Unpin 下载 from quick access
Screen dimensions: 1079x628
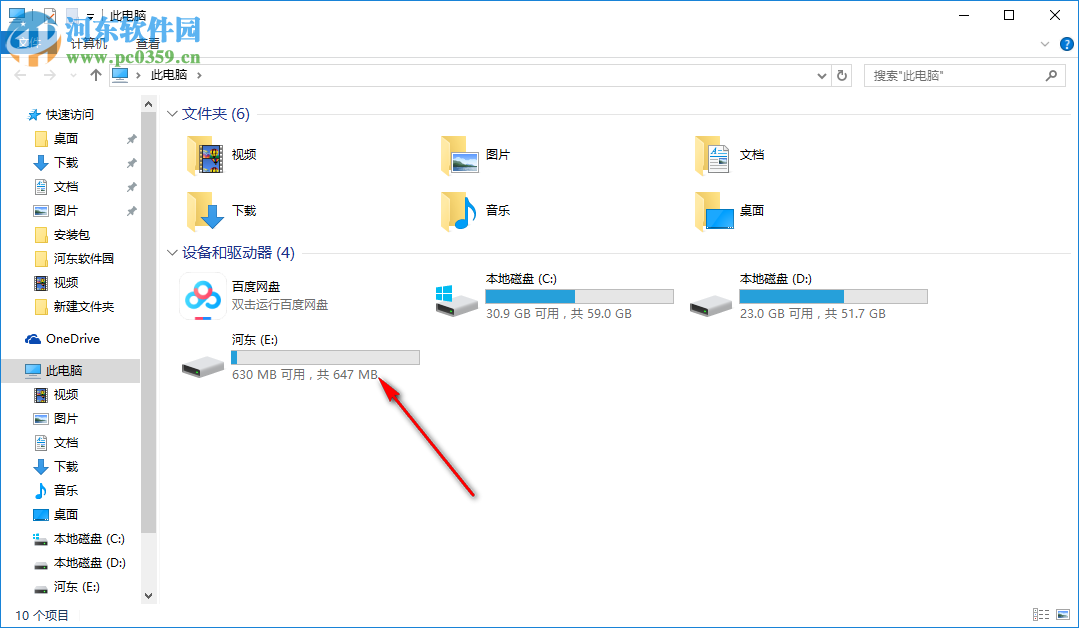[x=131, y=163]
